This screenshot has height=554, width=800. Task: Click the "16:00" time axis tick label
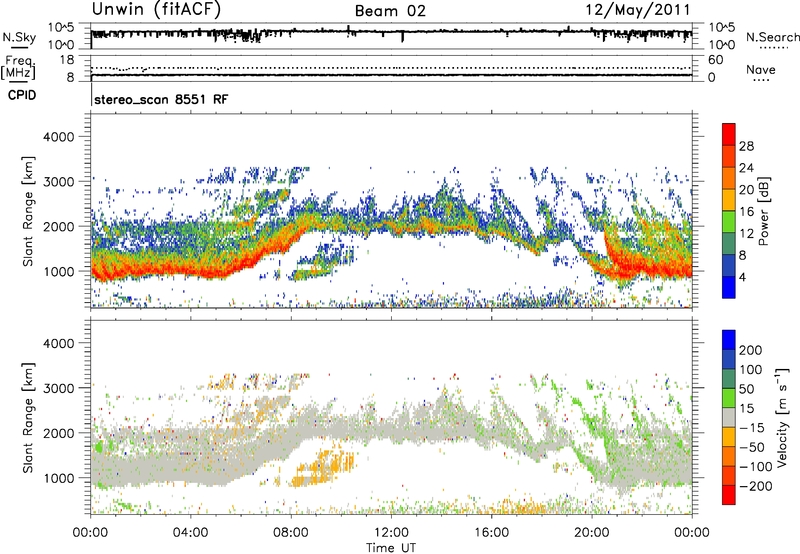pyautogui.click(x=491, y=533)
